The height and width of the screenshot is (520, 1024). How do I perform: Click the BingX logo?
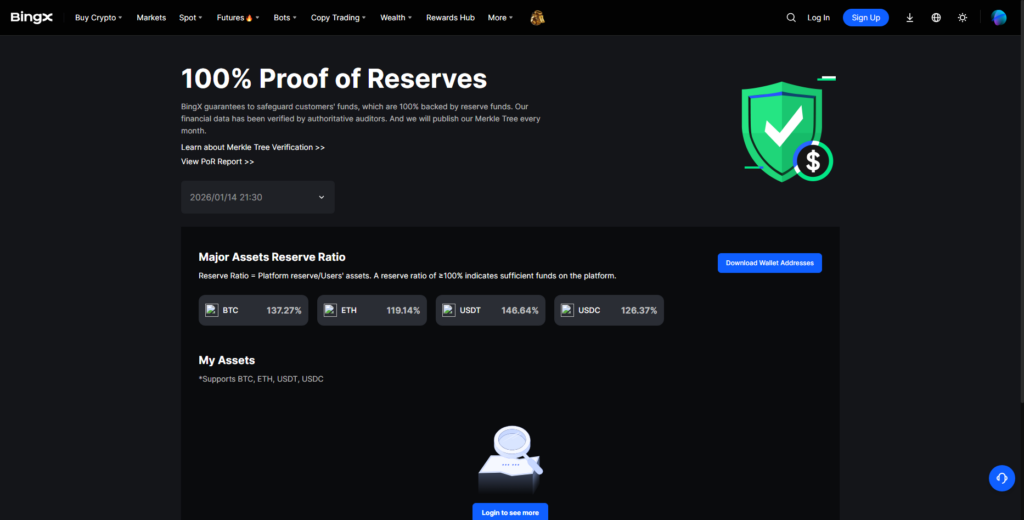tap(31, 18)
